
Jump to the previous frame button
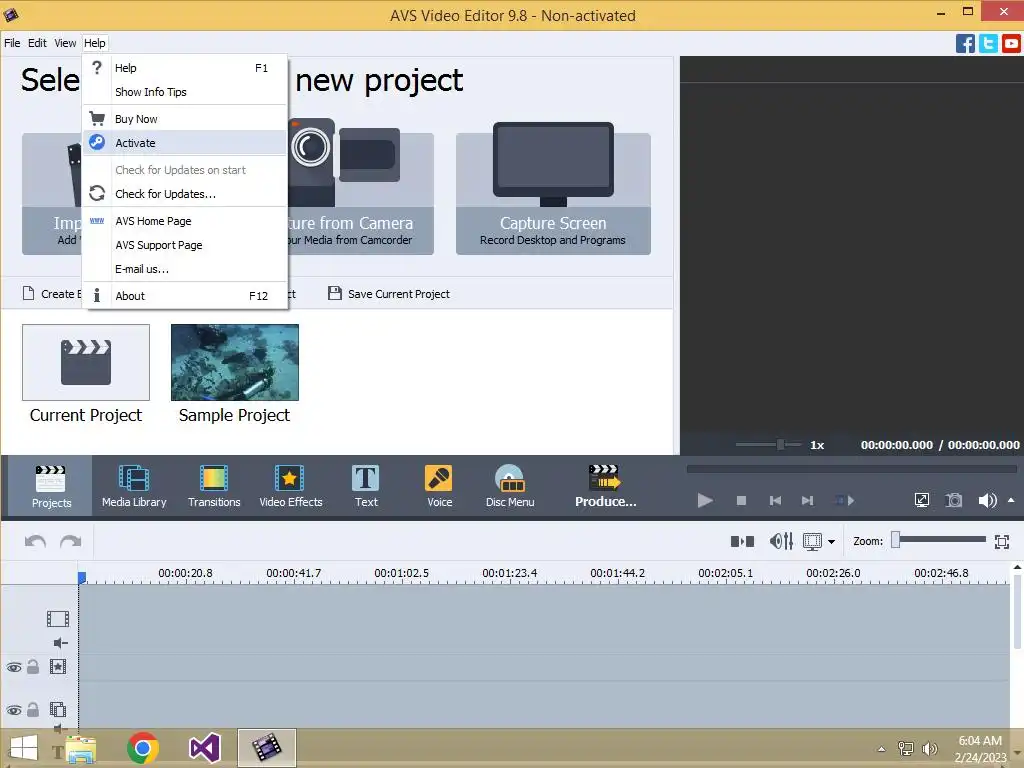point(775,500)
